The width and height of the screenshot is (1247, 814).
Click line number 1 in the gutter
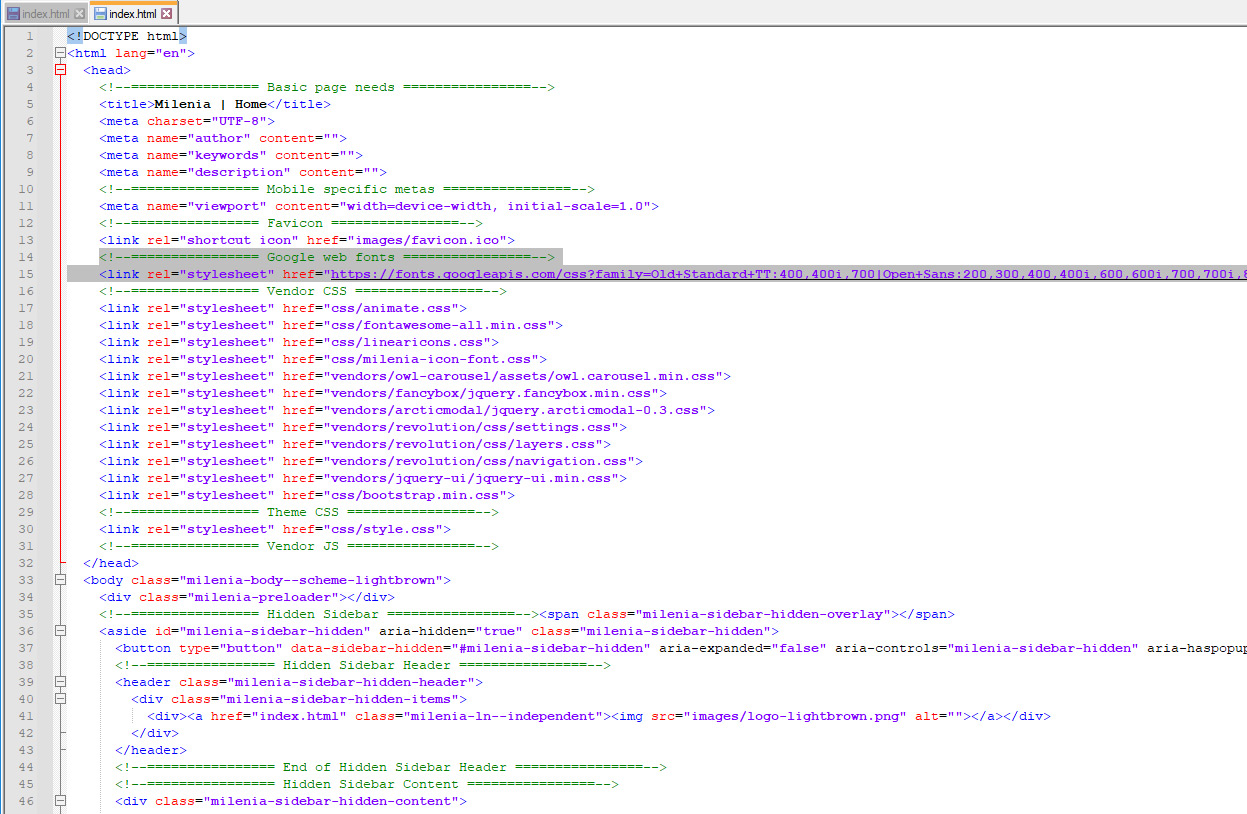pyautogui.click(x=30, y=36)
